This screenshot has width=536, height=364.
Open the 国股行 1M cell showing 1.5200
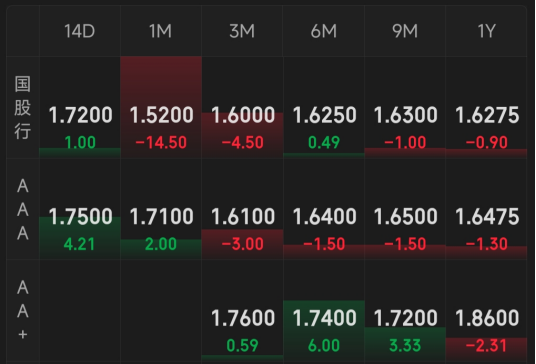point(161,107)
